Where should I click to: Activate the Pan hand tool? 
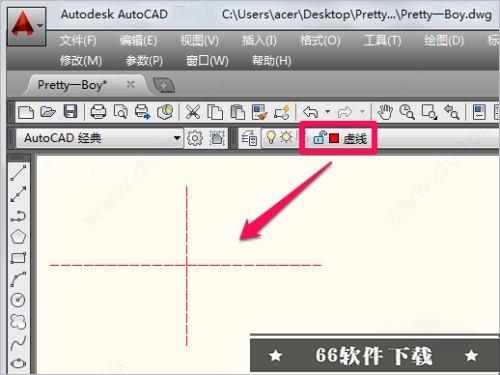pyautogui.click(x=386, y=112)
